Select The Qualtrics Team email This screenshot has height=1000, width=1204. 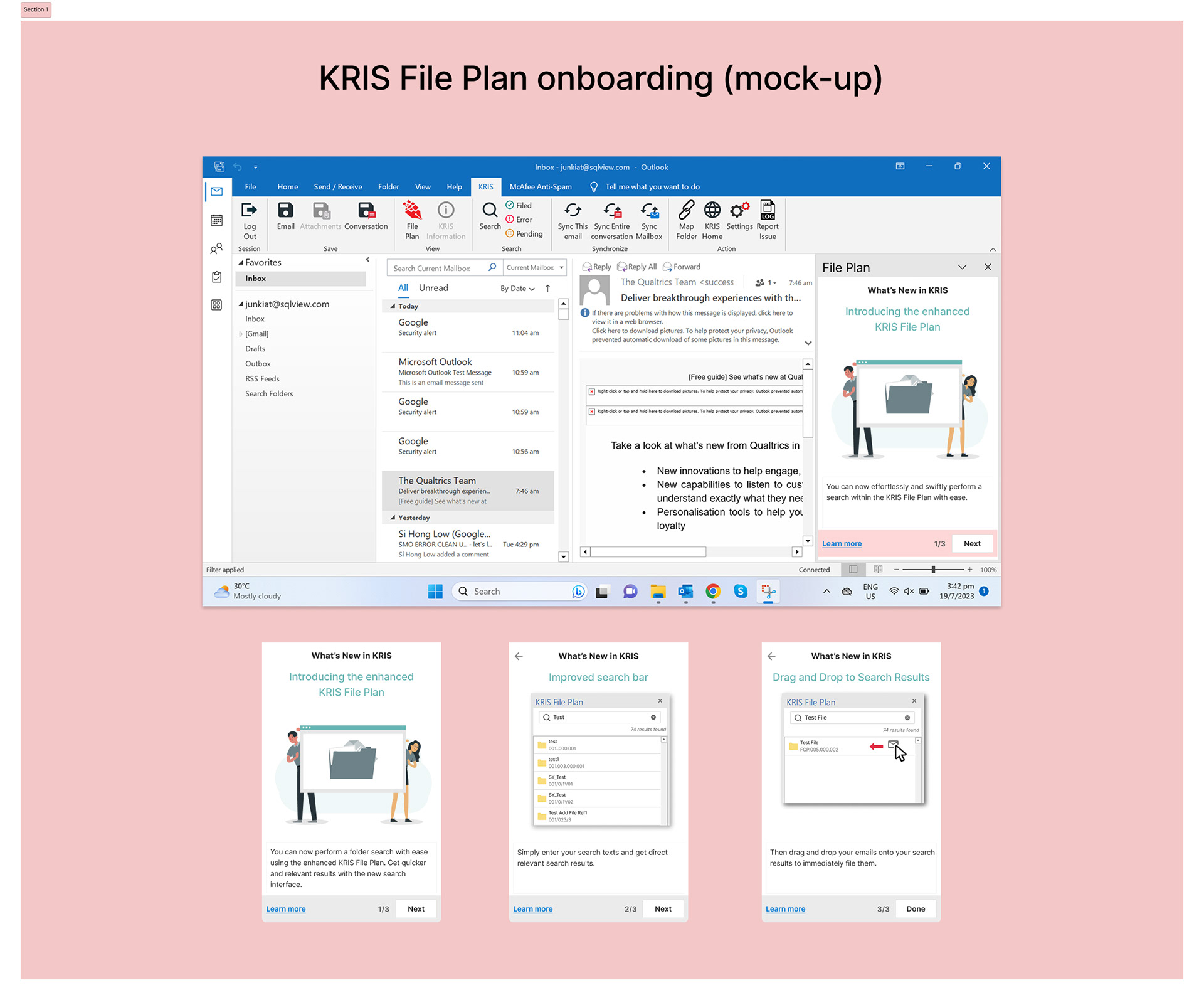point(468,491)
